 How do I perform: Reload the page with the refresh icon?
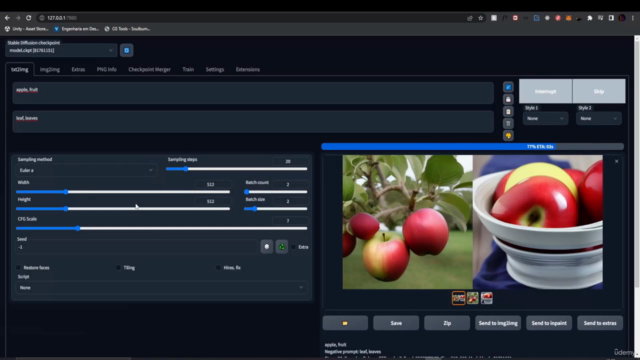[x=29, y=18]
